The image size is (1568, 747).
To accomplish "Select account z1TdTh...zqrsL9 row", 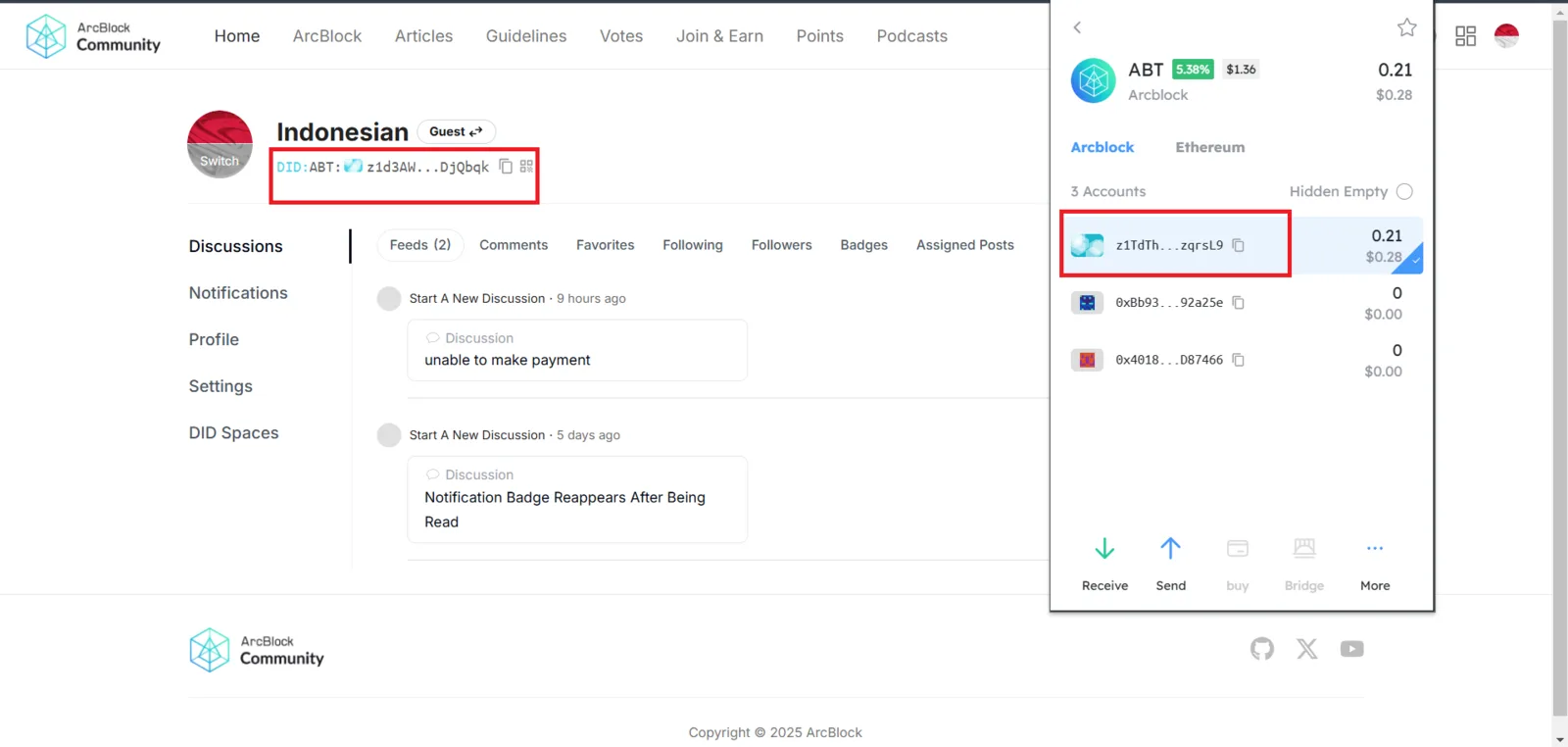I will click(1242, 245).
